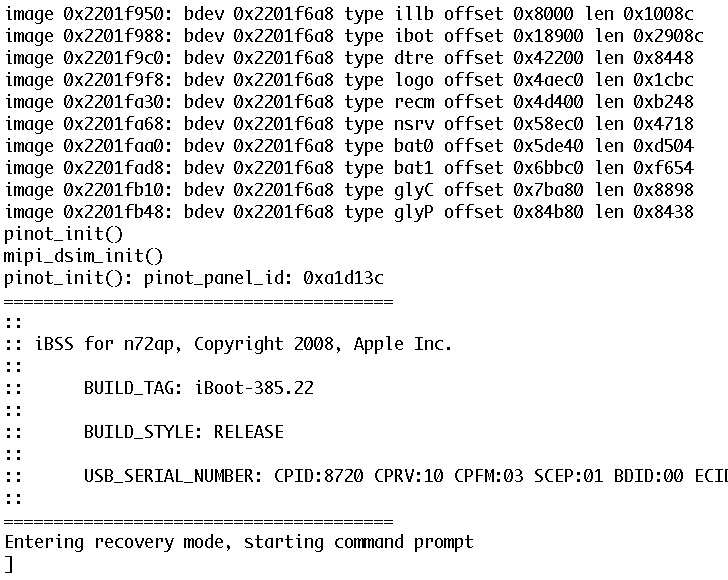Image resolution: width=728 pixels, height=580 pixels.
Task: Click the first pinot_init() line
Action: pos(64,234)
